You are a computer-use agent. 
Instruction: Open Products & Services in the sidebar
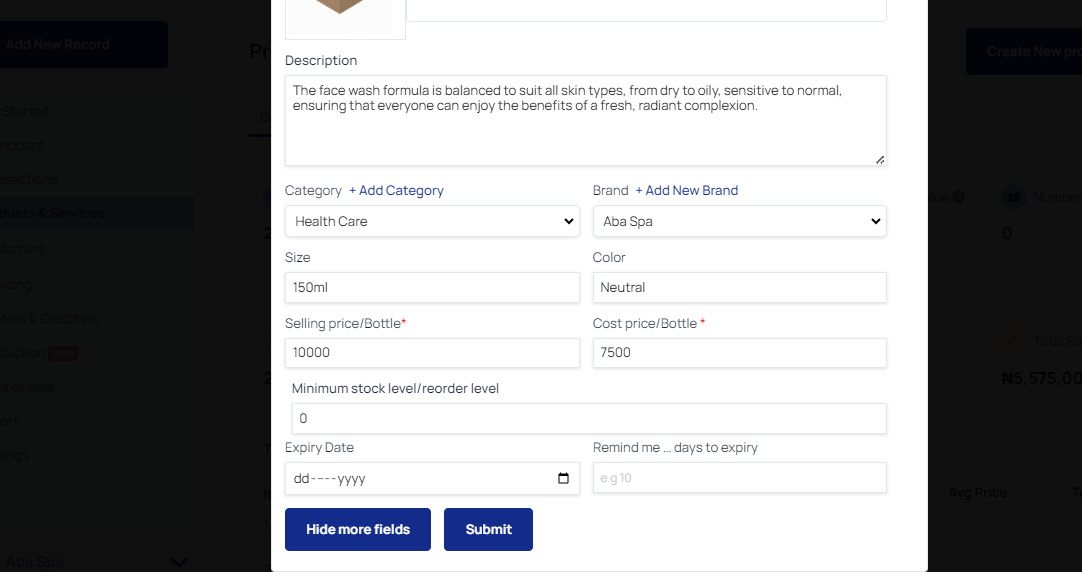[x=52, y=213]
